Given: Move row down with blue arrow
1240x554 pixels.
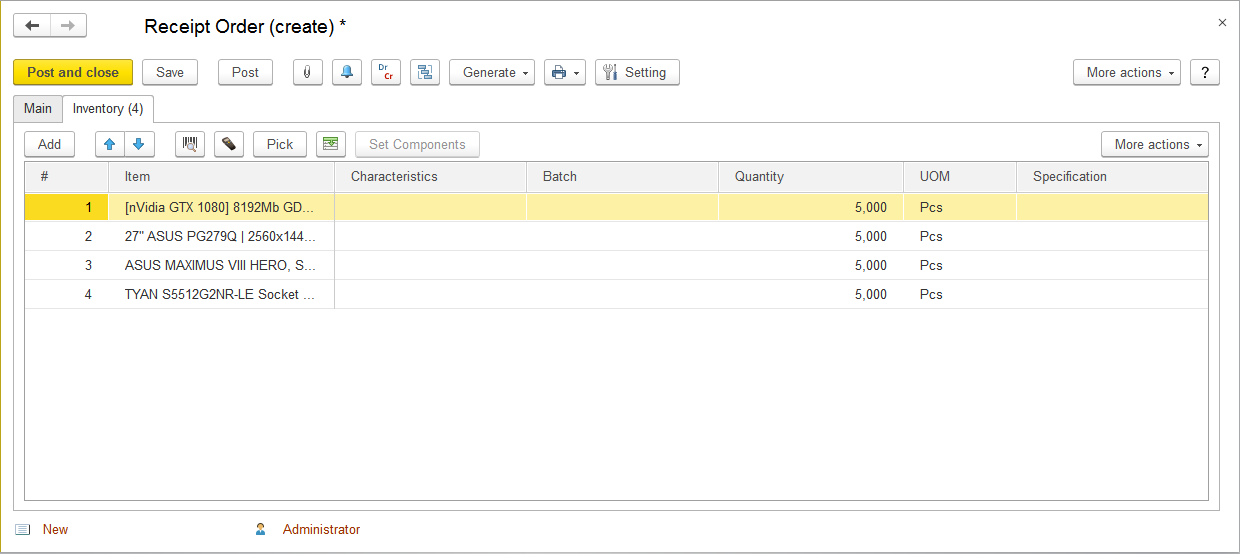Looking at the screenshot, I should [x=139, y=145].
